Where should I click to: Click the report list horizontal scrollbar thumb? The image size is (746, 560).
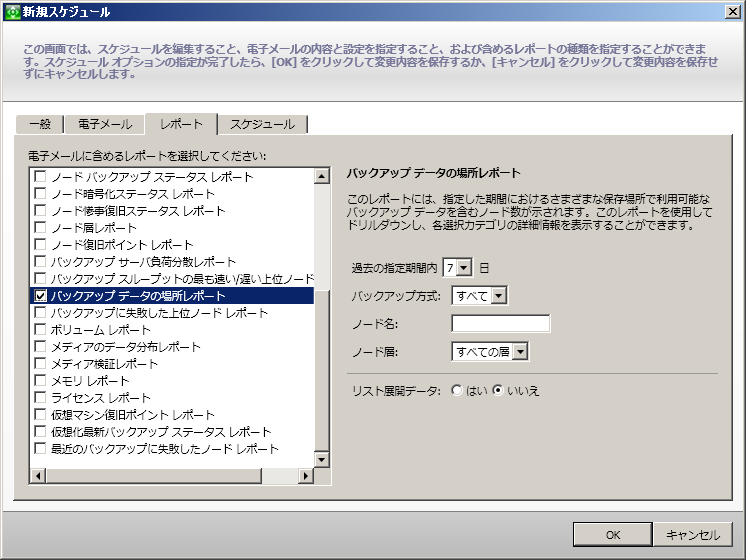pos(154,476)
